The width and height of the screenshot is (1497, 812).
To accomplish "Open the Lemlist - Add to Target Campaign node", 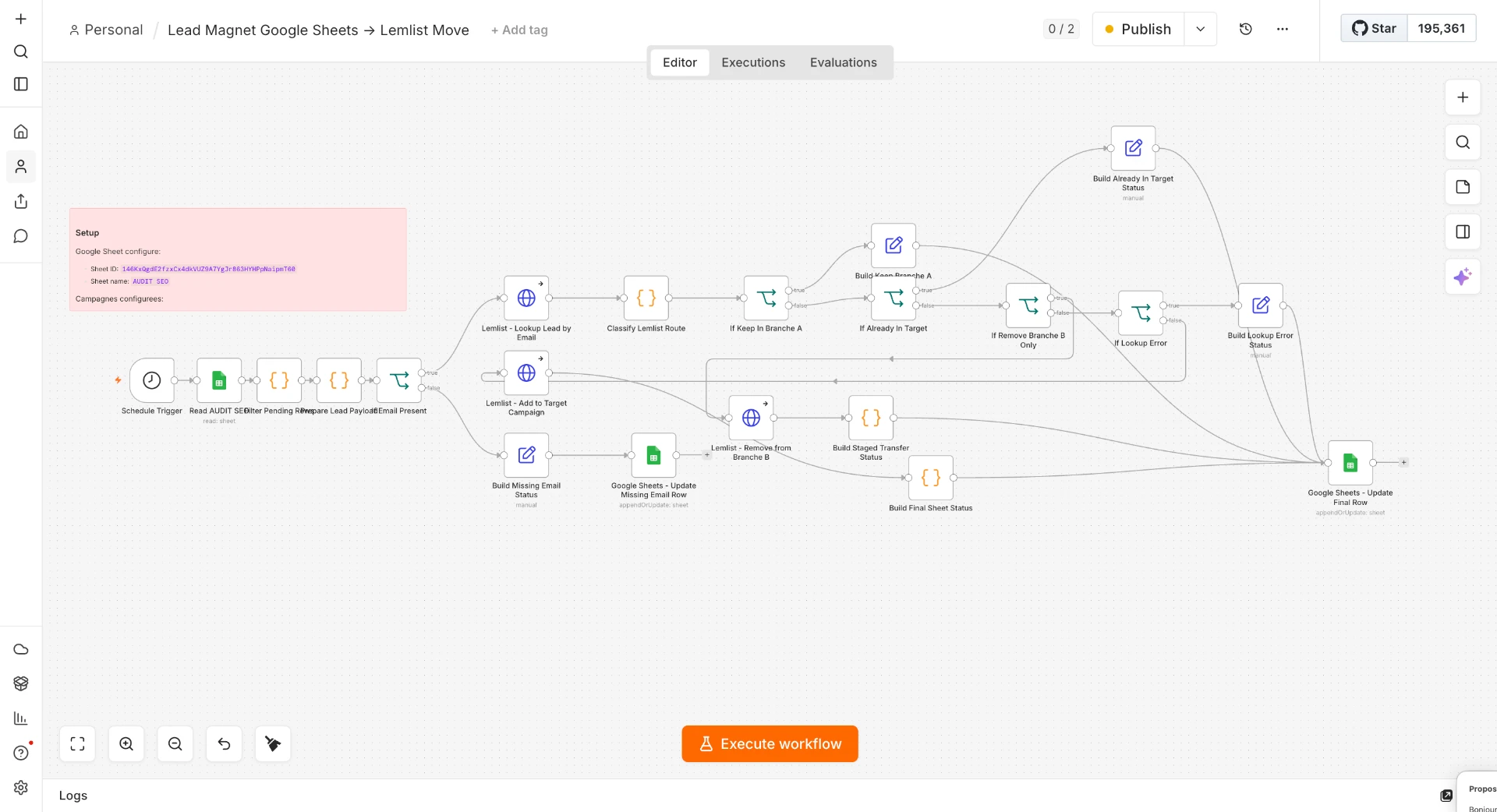I will point(526,372).
